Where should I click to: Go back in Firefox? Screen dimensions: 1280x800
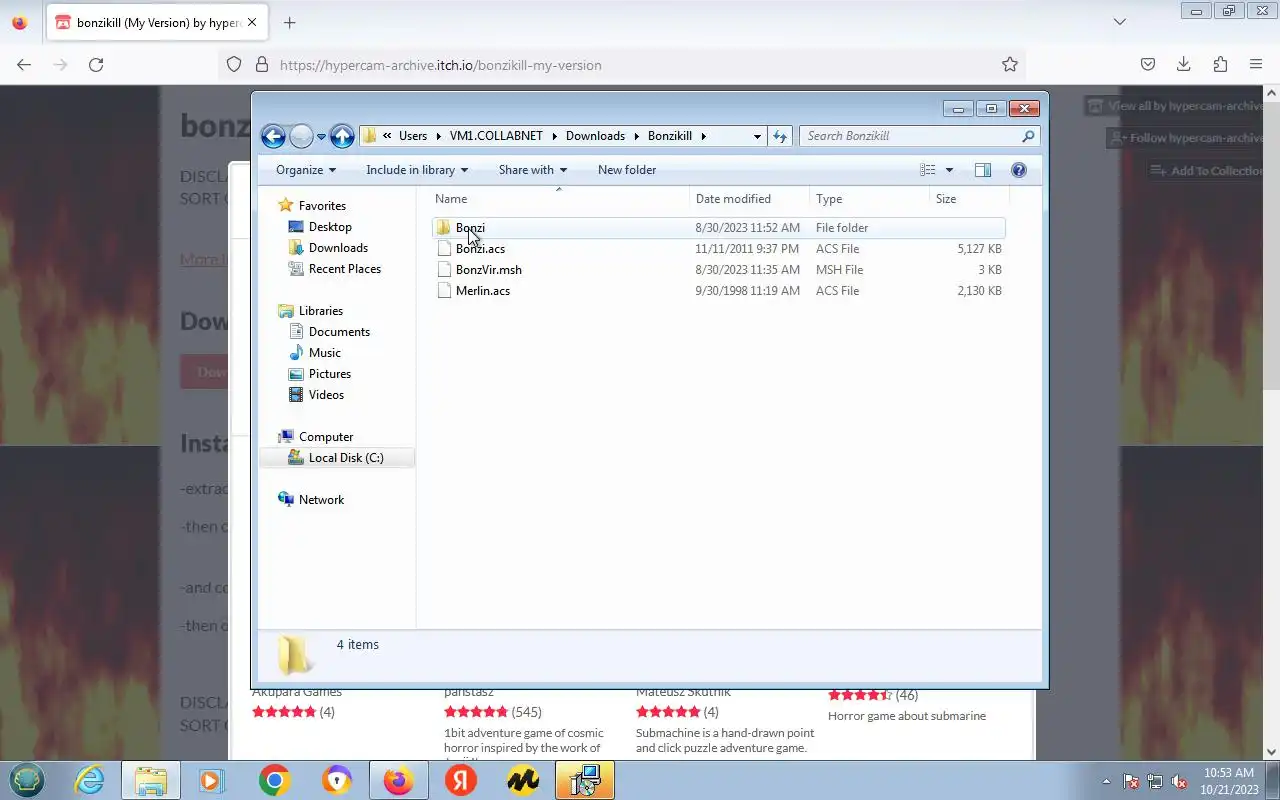[24, 65]
